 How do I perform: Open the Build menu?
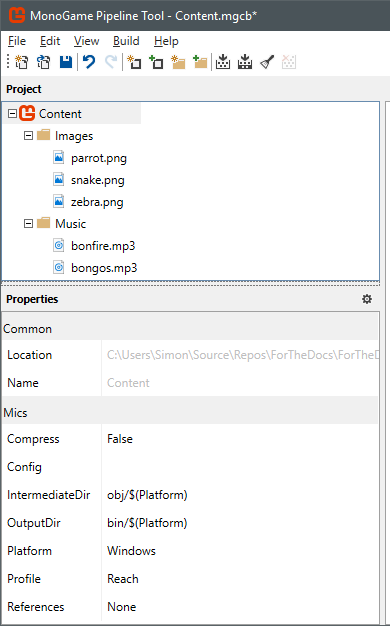(126, 41)
